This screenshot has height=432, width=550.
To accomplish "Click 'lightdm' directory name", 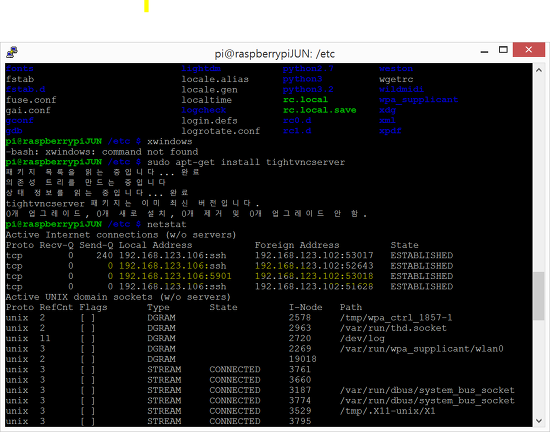I will coord(201,69).
